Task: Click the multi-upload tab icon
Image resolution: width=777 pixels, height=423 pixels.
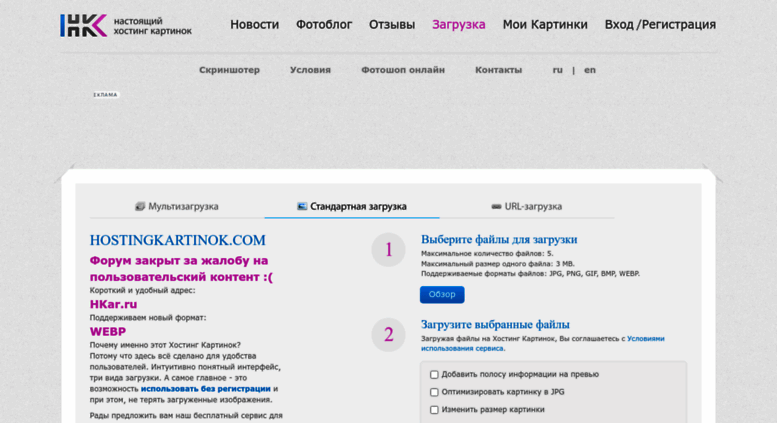Action: 140,206
